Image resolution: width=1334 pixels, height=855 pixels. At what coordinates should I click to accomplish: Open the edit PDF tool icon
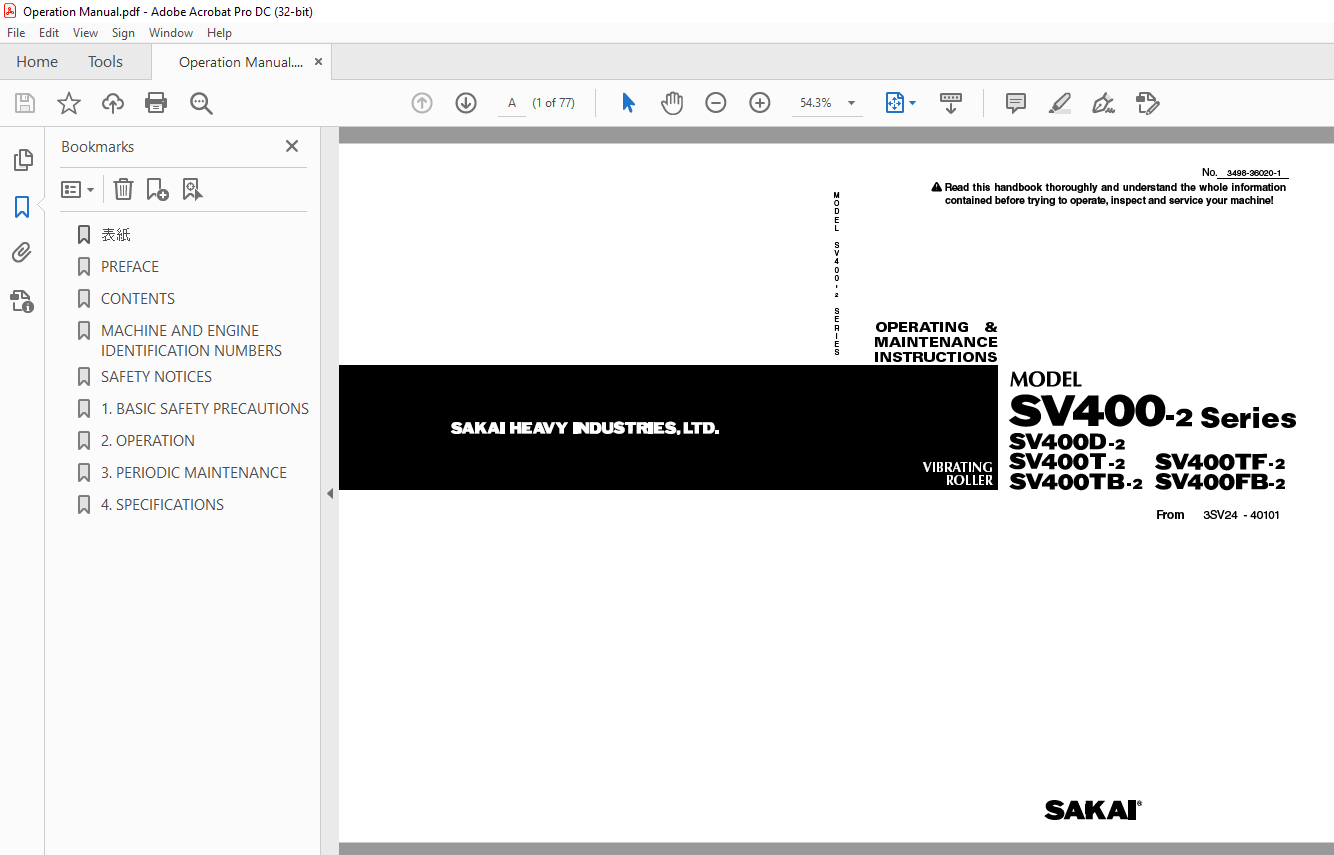[1148, 103]
